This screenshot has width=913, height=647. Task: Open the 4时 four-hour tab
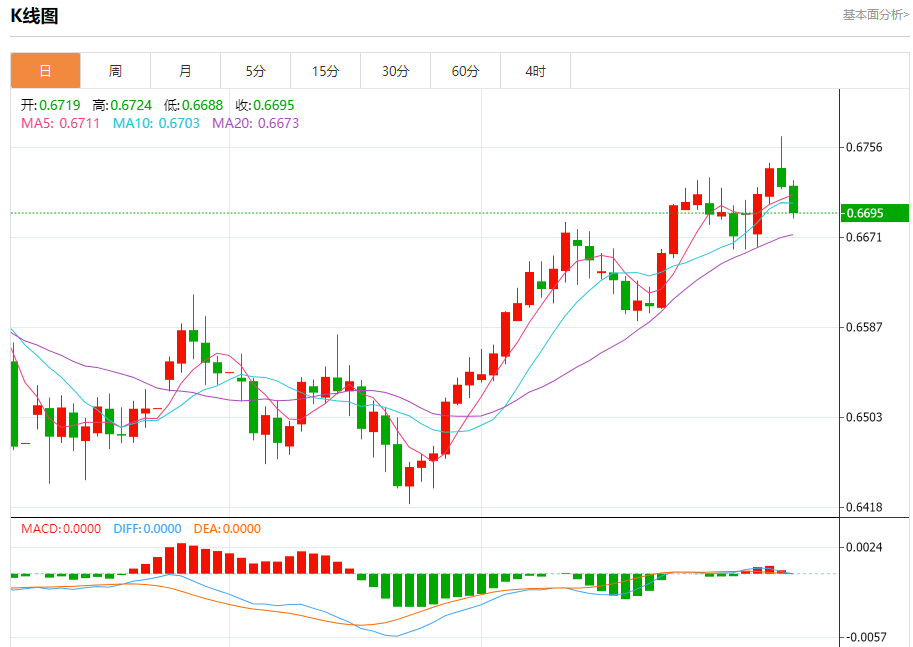[535, 71]
